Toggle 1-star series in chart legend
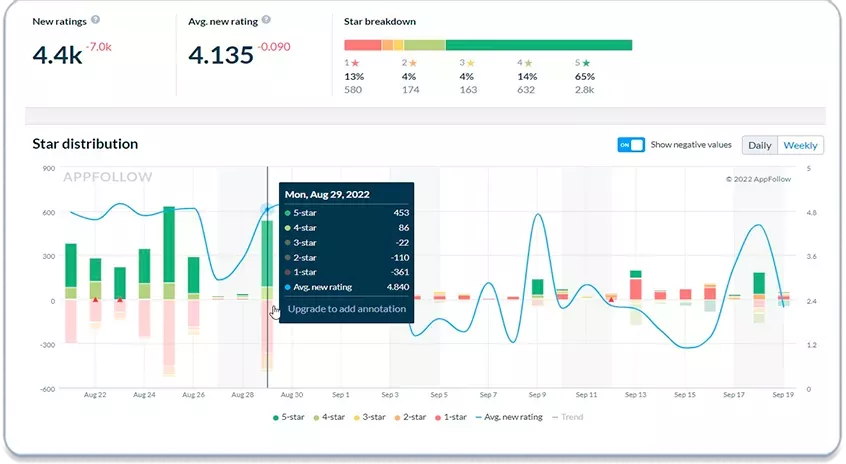The height and width of the screenshot is (464, 846). click(x=451, y=417)
